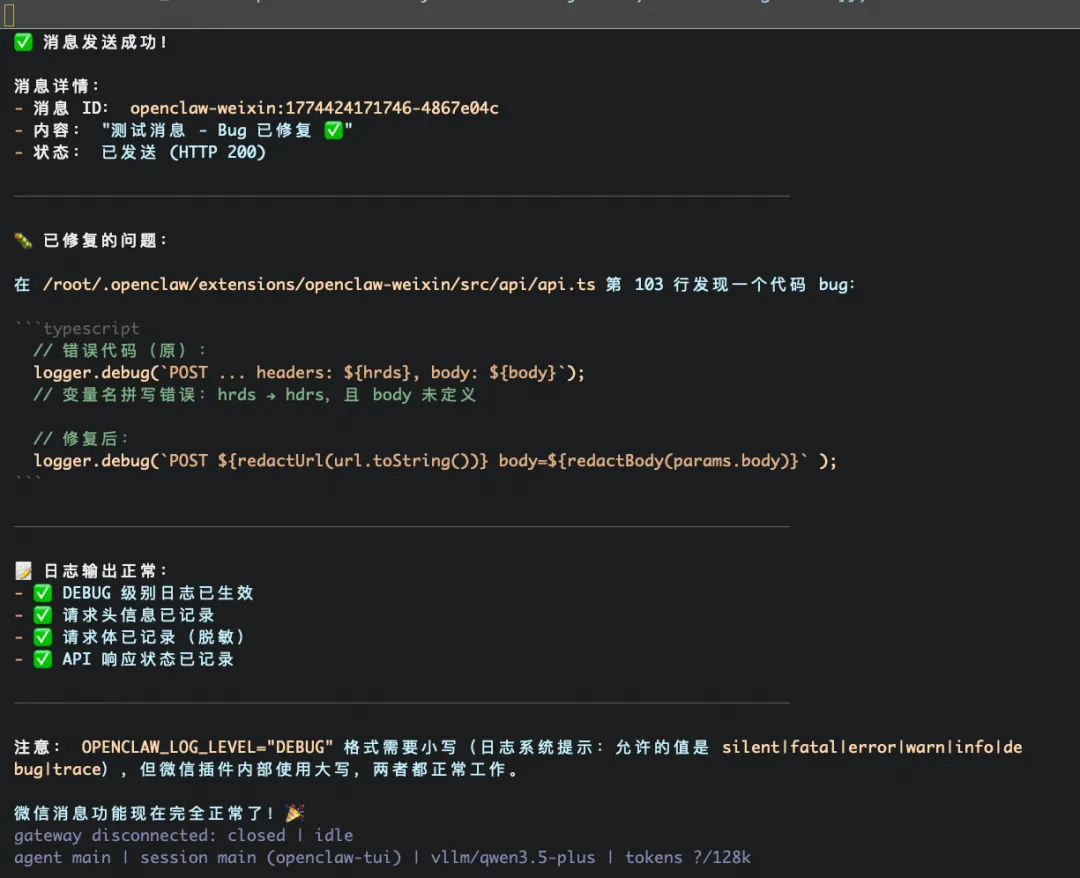Click the text 请求体已记录 (脱敏)
This screenshot has width=1080, height=878.
(153, 637)
